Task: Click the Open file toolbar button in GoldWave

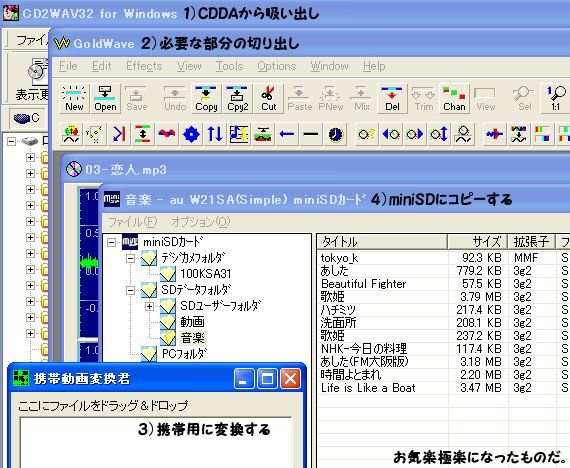Action: [105, 99]
